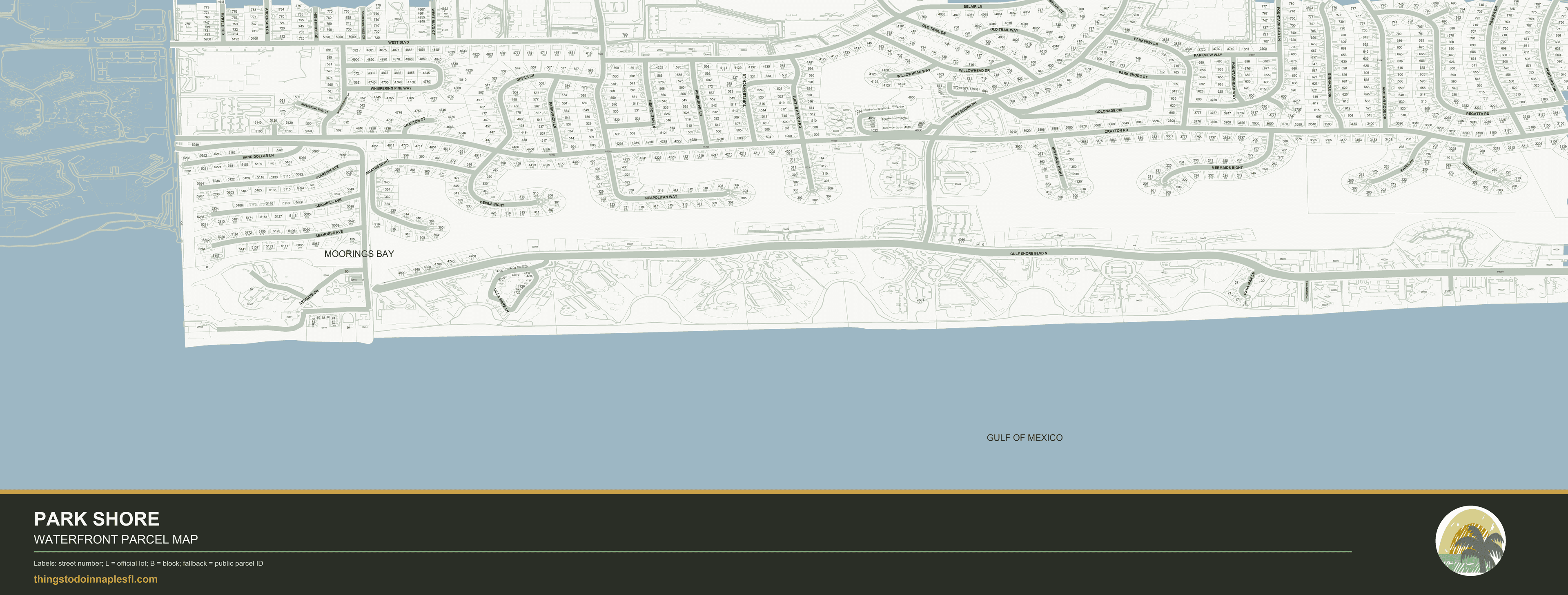The image size is (1568, 595).
Task: Click the WATERFRONT PARCEL MAP subtitle
Action: (x=116, y=539)
